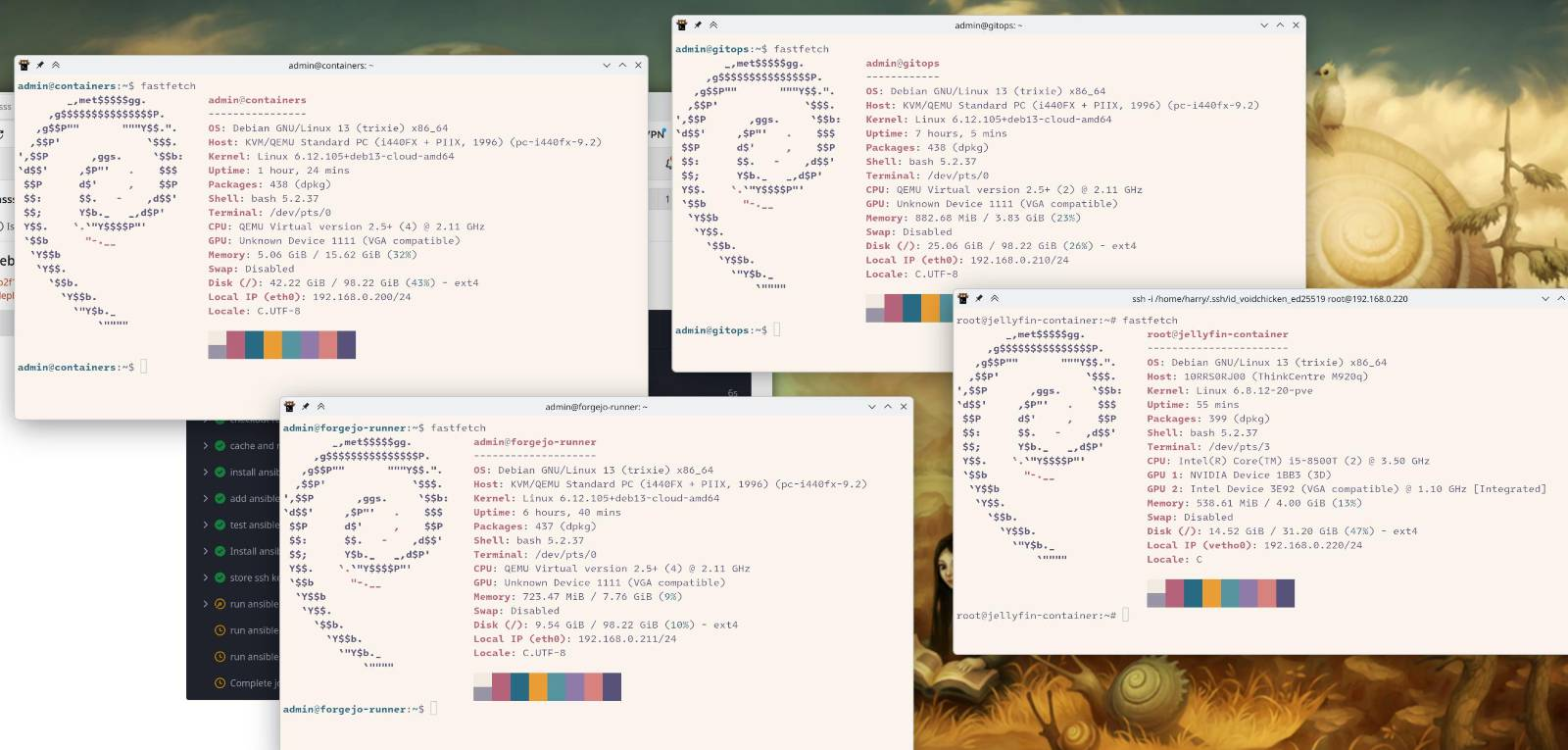Expand the "store ssh k" step chevron
The width and height of the screenshot is (1568, 750).
pyautogui.click(x=206, y=577)
